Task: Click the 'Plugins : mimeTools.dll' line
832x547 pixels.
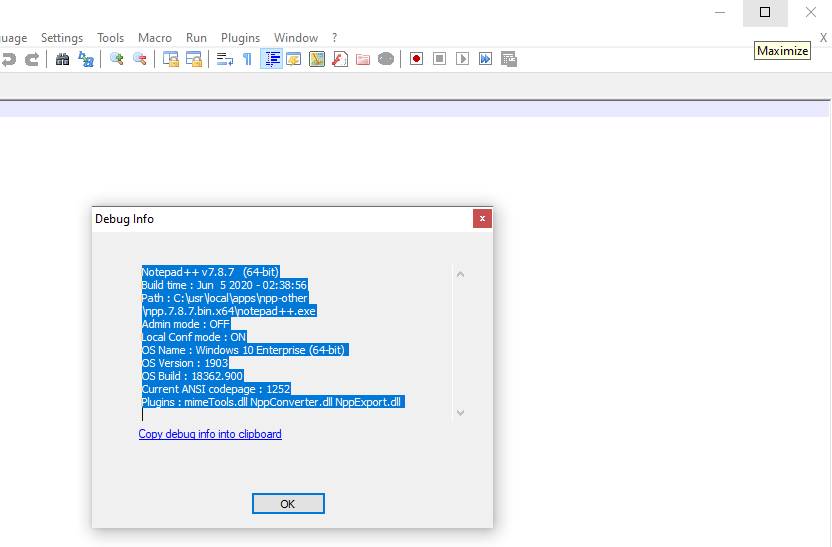Action: (273, 402)
